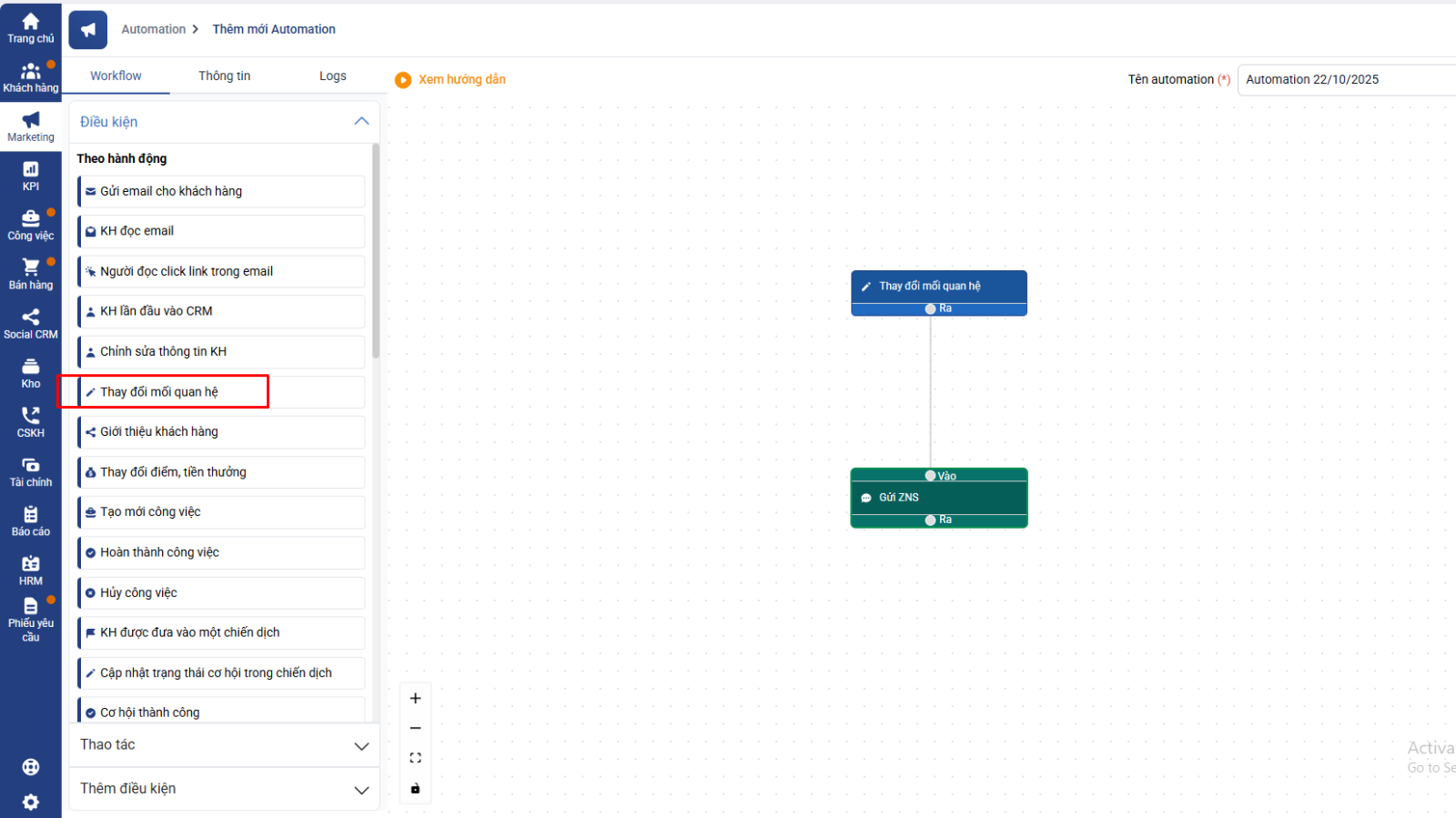The width and height of the screenshot is (1456, 818).
Task: Open Xem hướng dẫn guide link
Action: tap(461, 79)
